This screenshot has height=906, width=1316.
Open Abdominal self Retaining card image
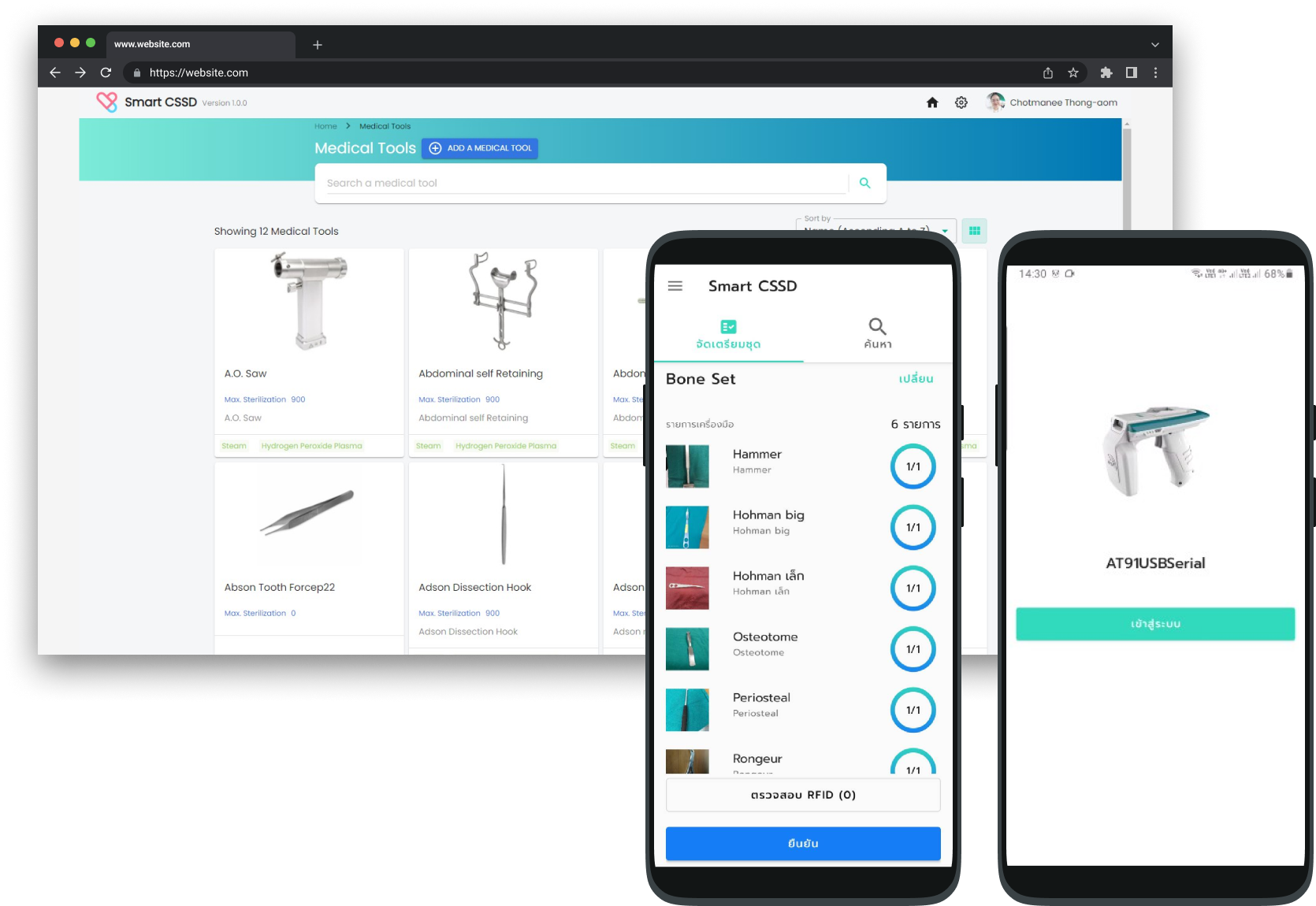tap(503, 302)
